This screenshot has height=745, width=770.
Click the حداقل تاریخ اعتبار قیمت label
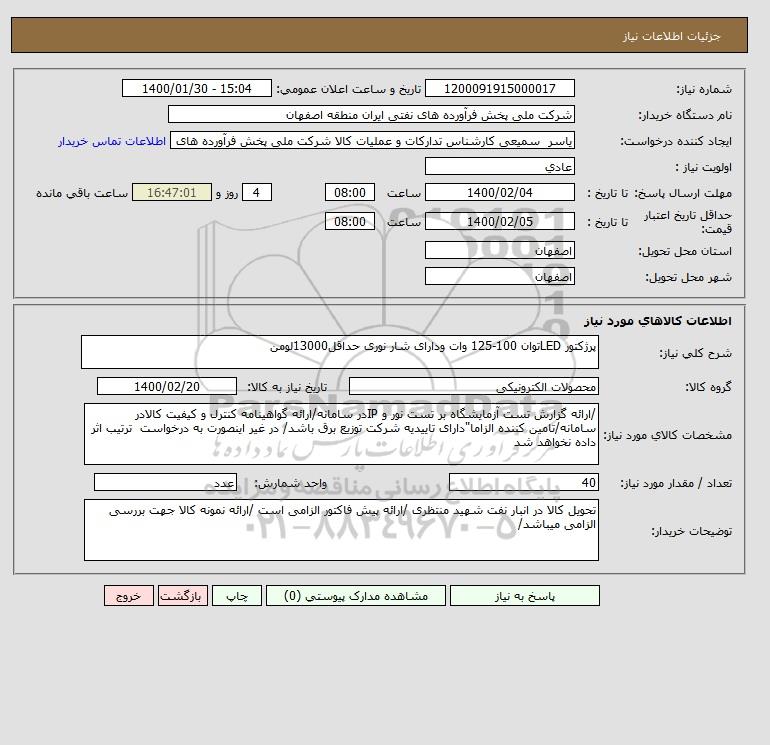click(x=688, y=222)
